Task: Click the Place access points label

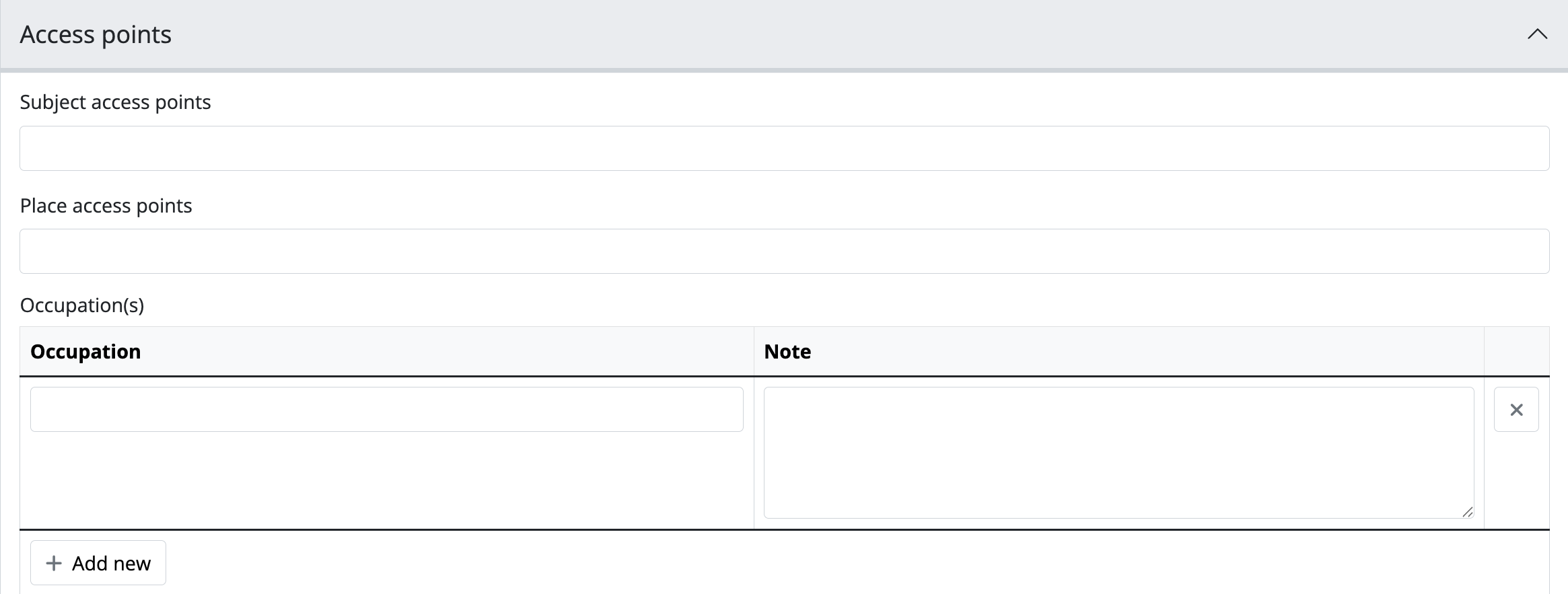Action: click(x=106, y=206)
